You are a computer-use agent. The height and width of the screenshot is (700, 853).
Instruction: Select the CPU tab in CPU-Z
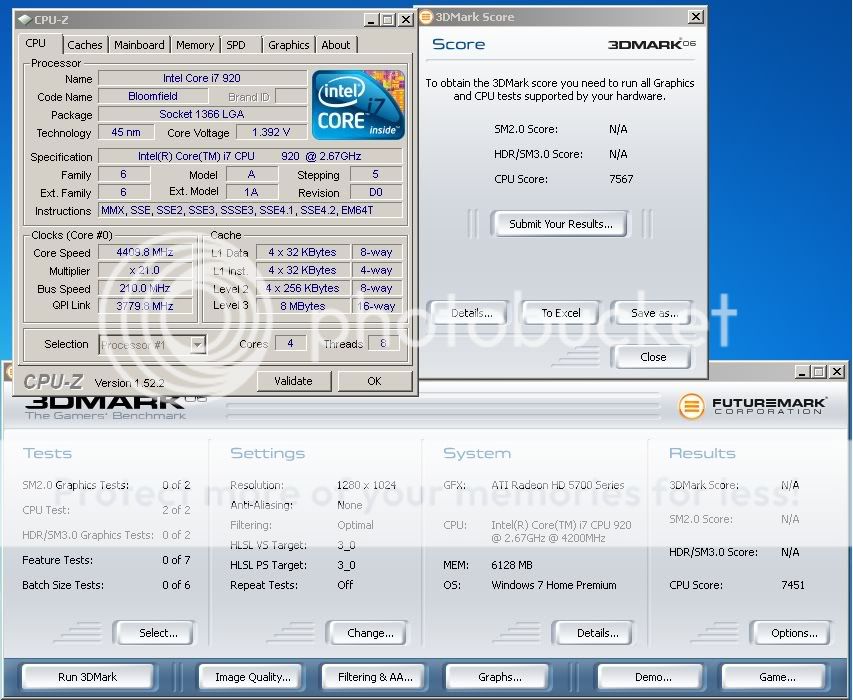tap(36, 44)
